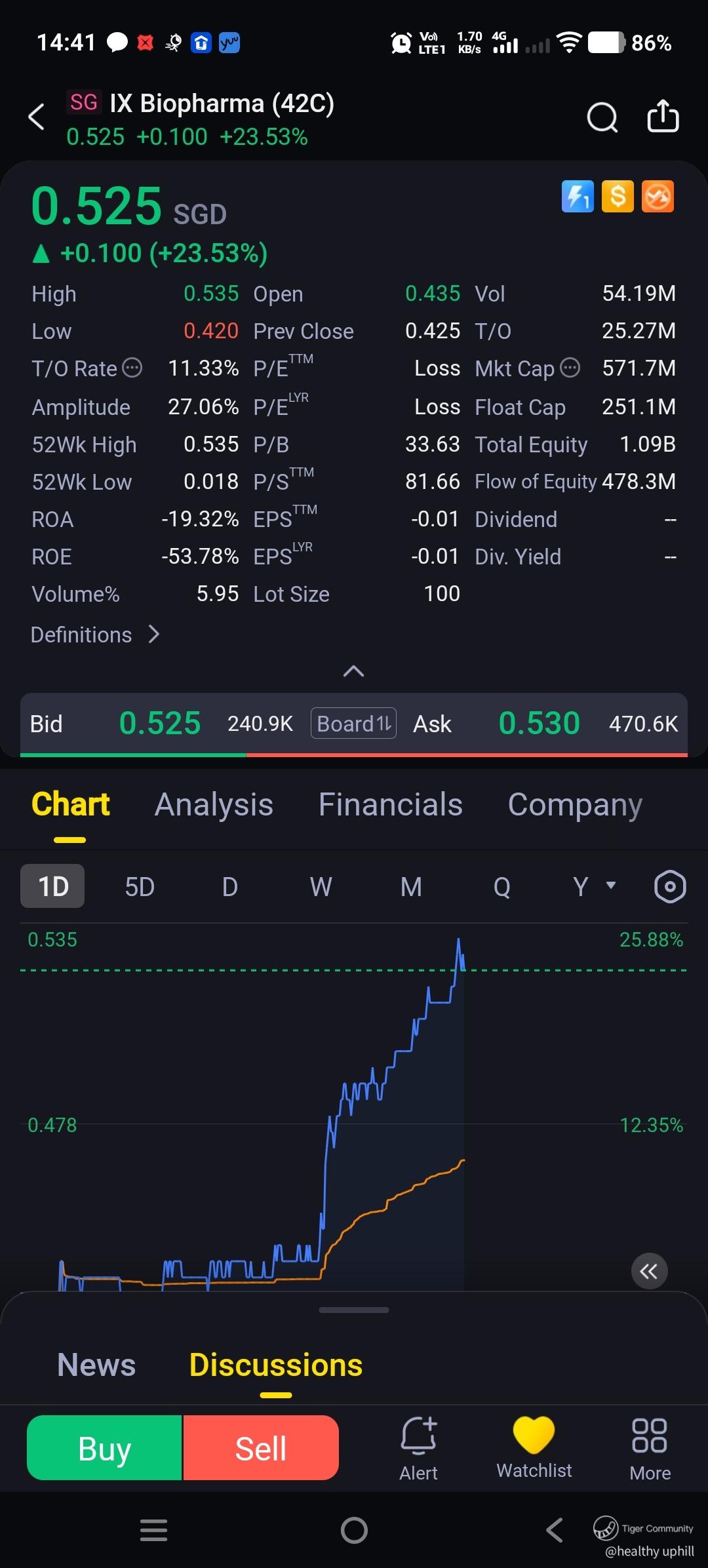The width and height of the screenshot is (708, 1568).
Task: Switch to the Financials tab
Action: 391,804
